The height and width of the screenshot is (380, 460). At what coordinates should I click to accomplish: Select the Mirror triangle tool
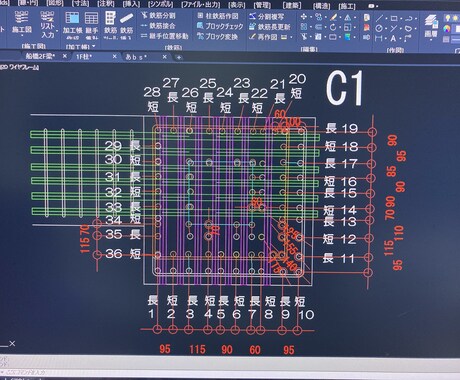[348, 17]
